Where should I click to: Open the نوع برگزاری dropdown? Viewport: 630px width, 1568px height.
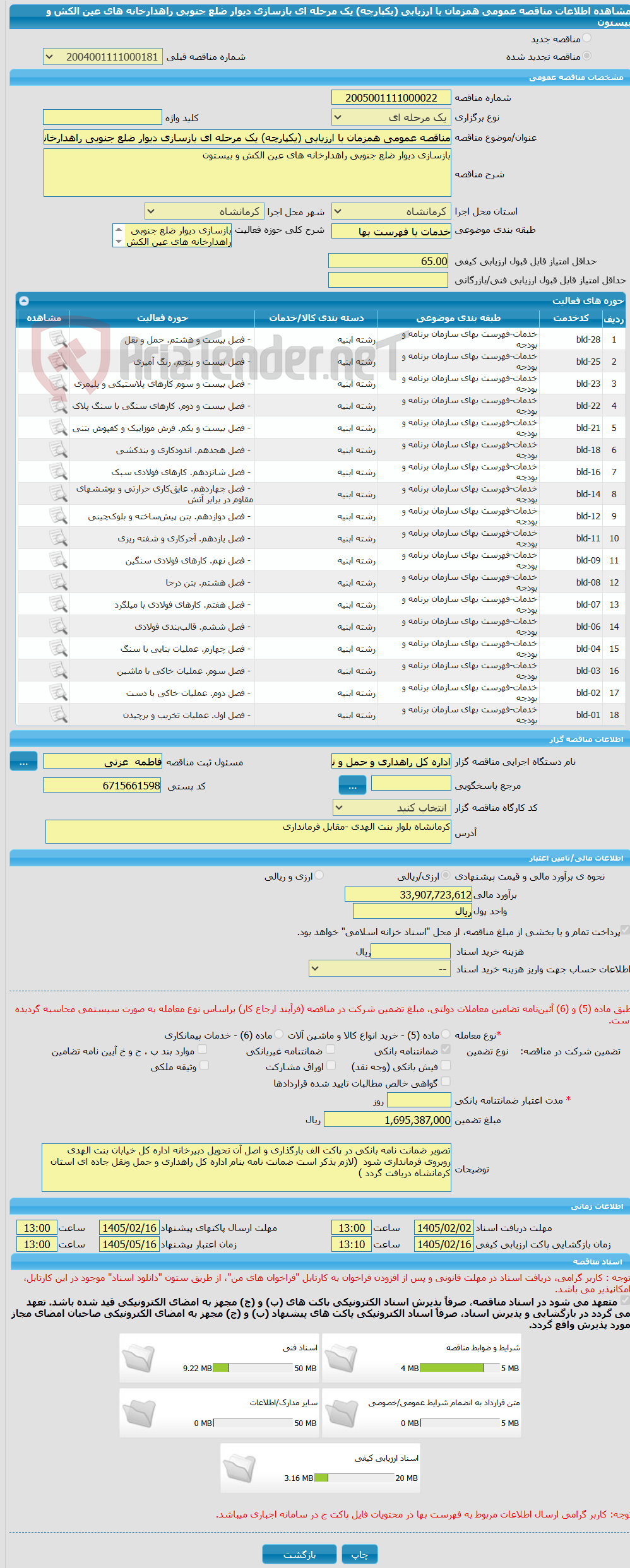(x=391, y=117)
